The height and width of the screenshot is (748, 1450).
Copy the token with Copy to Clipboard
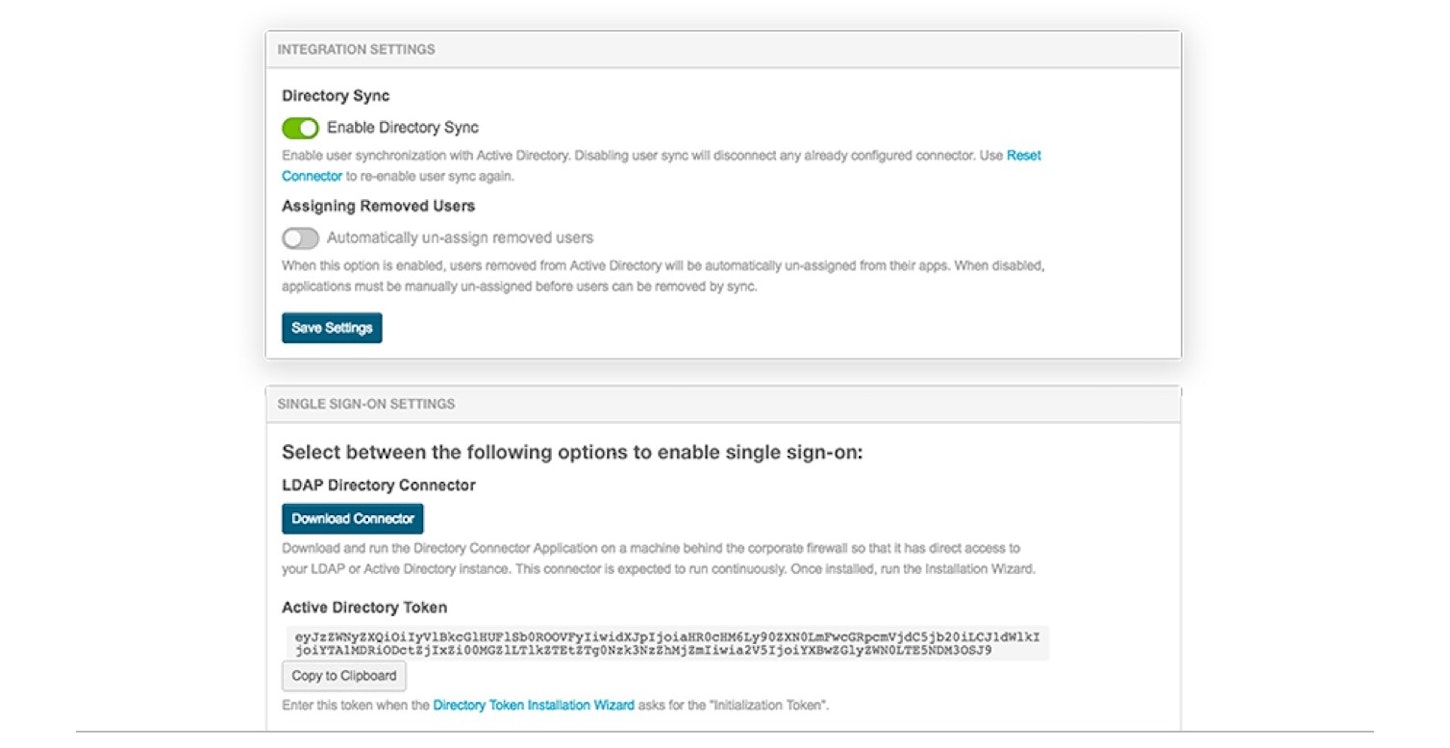344,676
